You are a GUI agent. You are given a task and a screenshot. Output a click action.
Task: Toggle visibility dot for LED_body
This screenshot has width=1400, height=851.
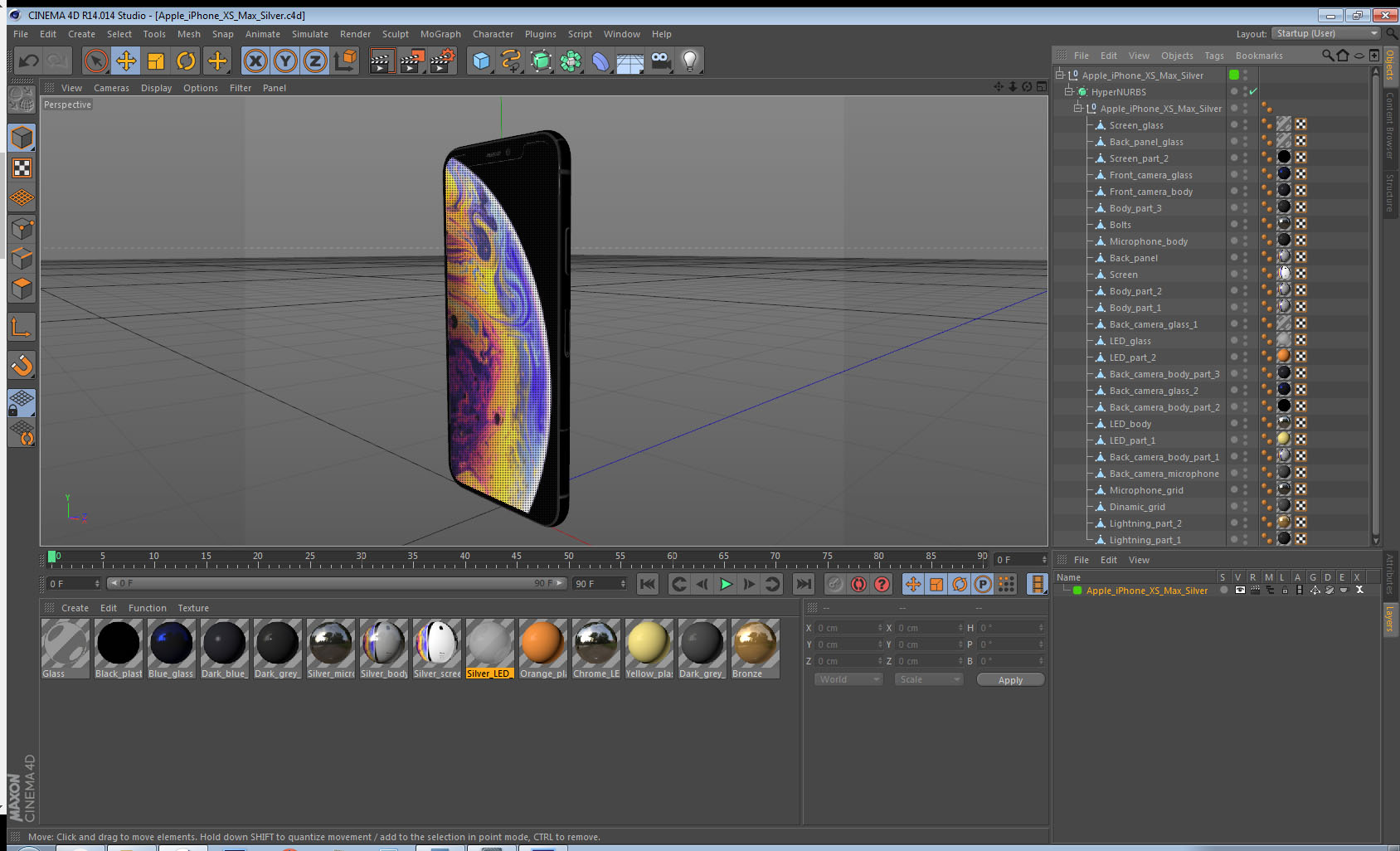click(x=1234, y=423)
